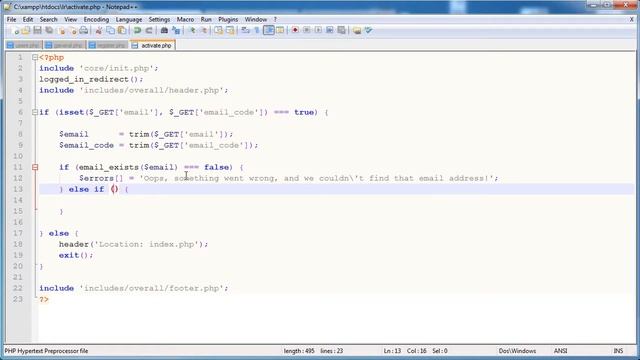Viewport: 640px width, 360px height.
Task: Collapse the isset if block on line 6
Action: pos(35,112)
